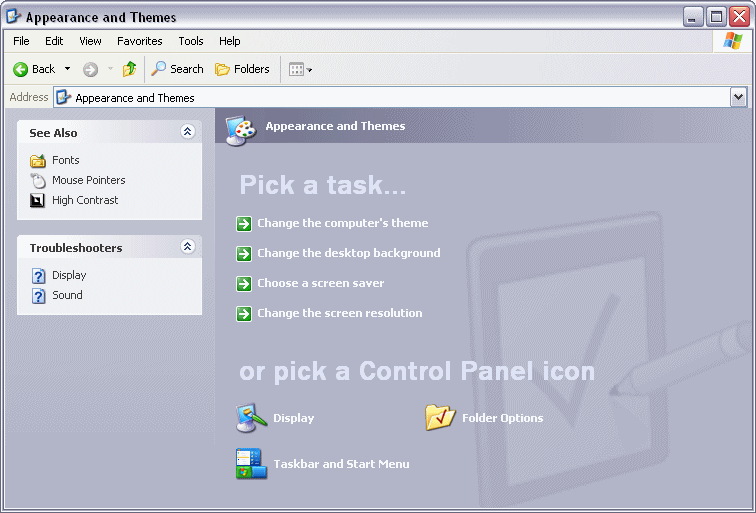This screenshot has height=513, width=756.
Task: Collapse the See Also panel
Action: pos(187,132)
